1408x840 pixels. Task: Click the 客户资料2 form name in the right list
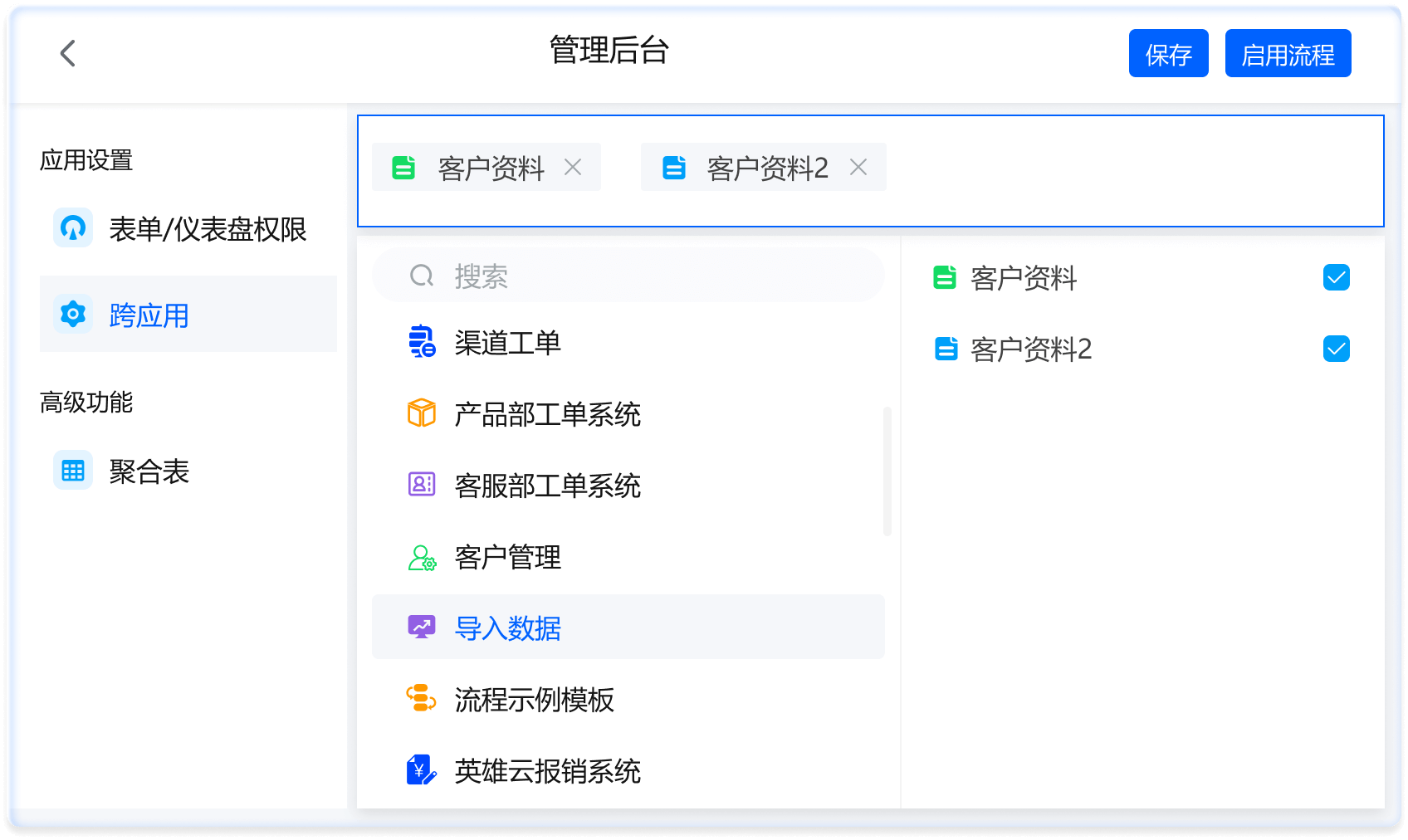point(1031,349)
